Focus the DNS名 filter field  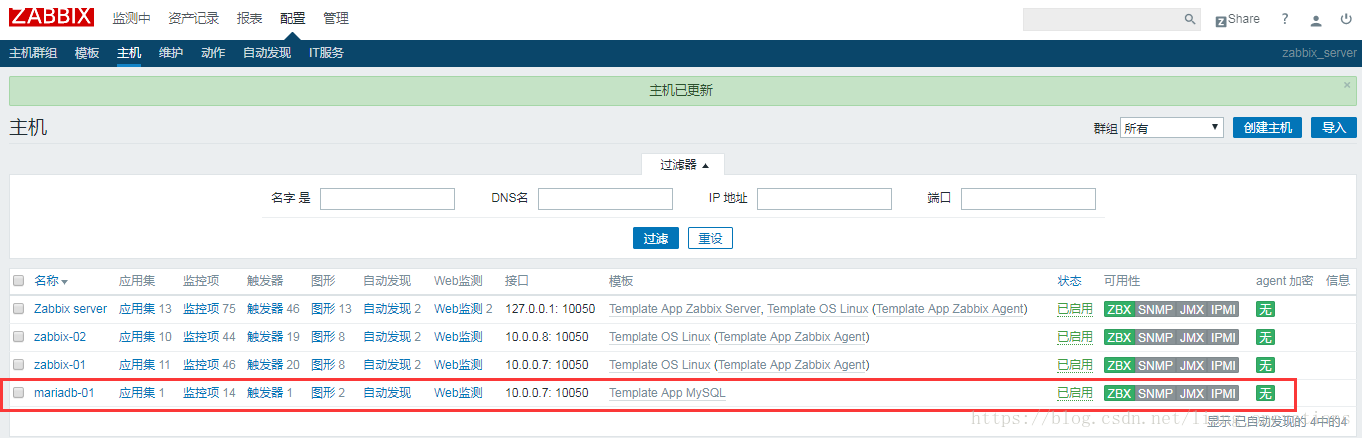(605, 199)
